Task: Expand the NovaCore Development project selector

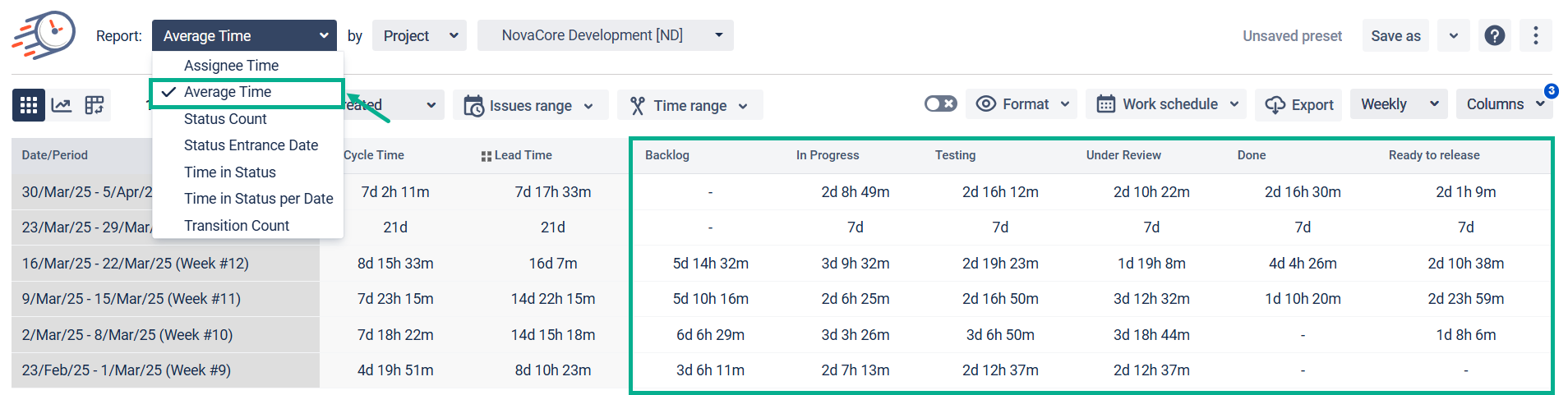Action: (605, 35)
